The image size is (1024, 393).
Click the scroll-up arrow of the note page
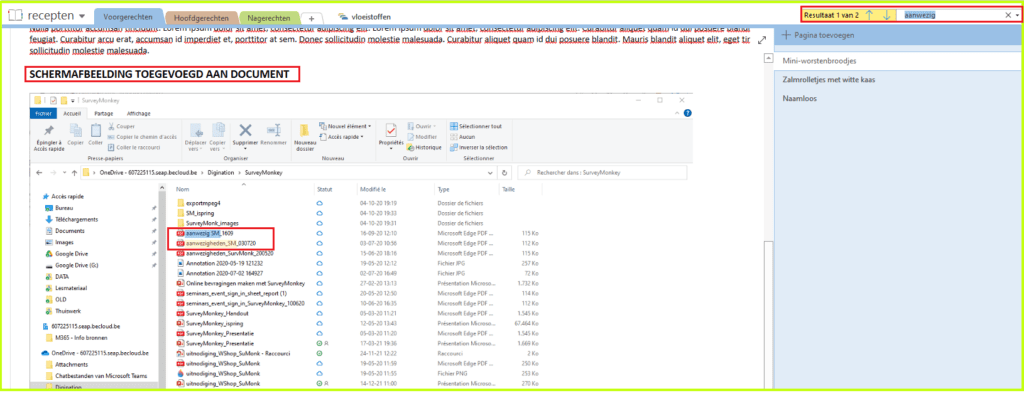[x=768, y=59]
